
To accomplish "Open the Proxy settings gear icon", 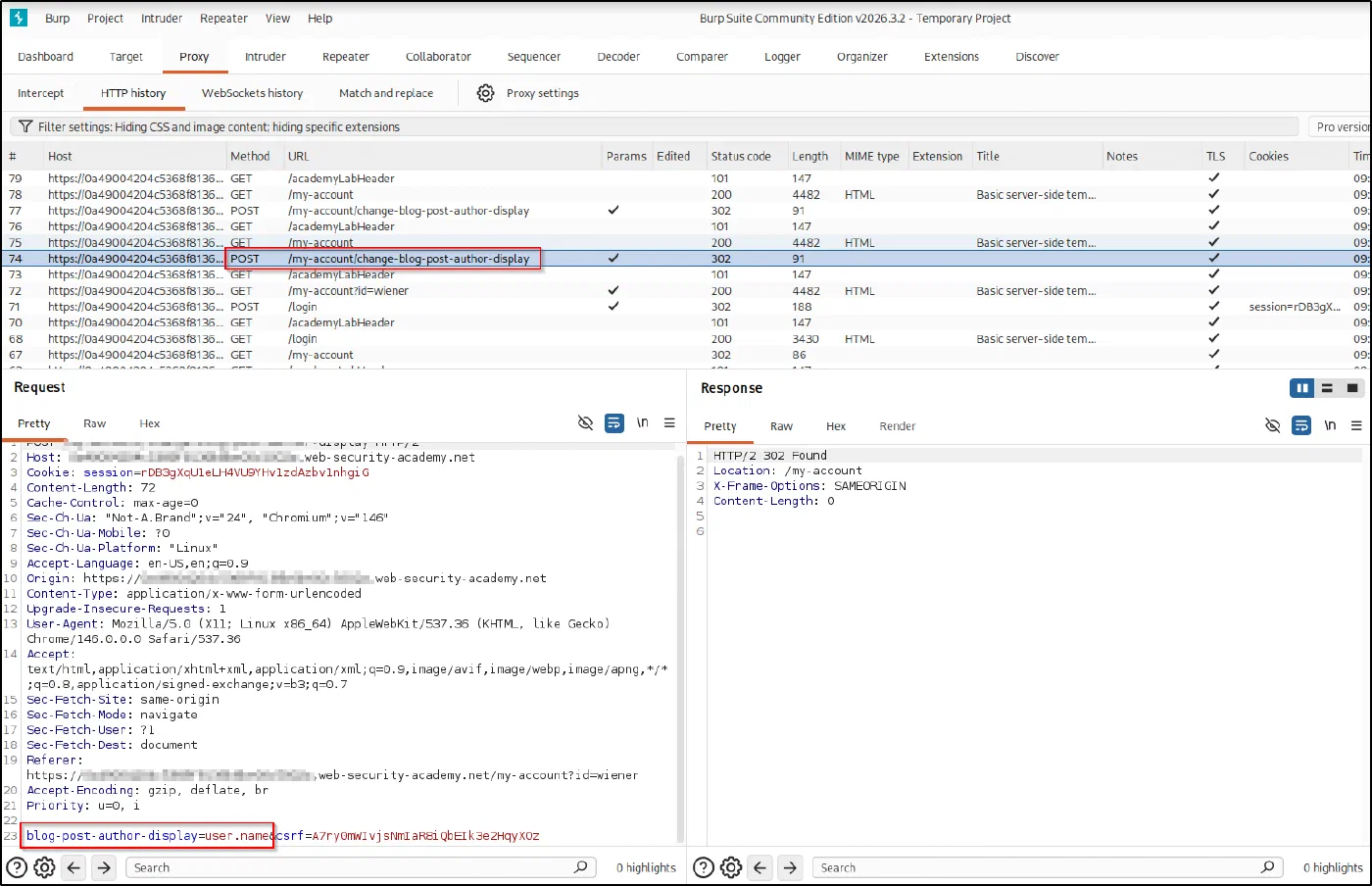I will [485, 93].
